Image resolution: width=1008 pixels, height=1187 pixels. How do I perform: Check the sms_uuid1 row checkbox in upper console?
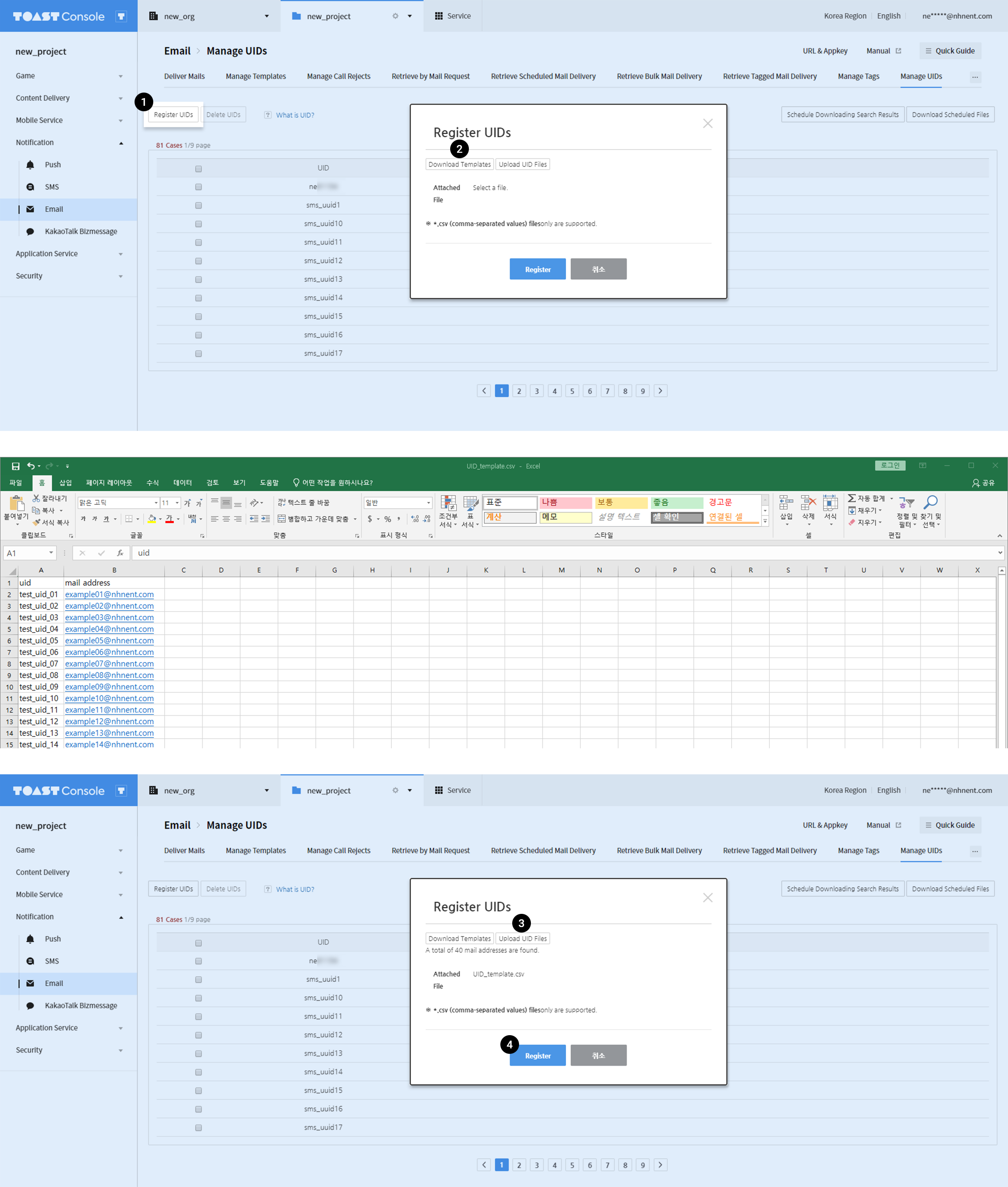[x=198, y=206]
